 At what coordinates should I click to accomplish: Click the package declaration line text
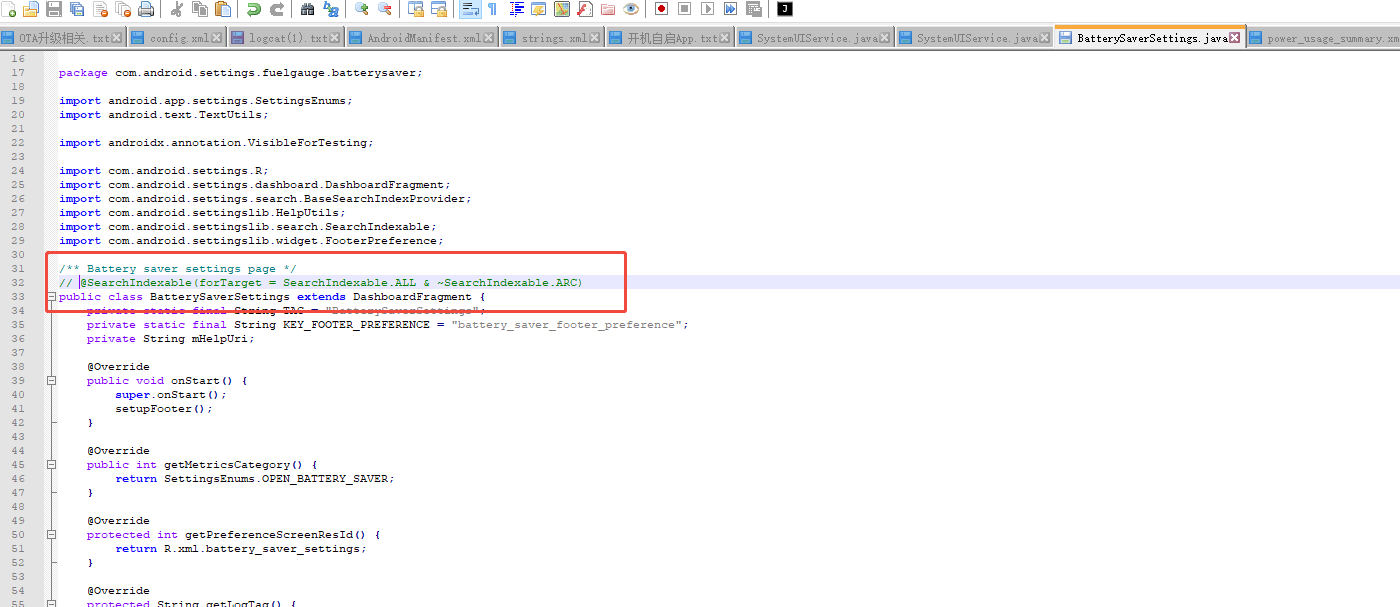[x=241, y=73]
